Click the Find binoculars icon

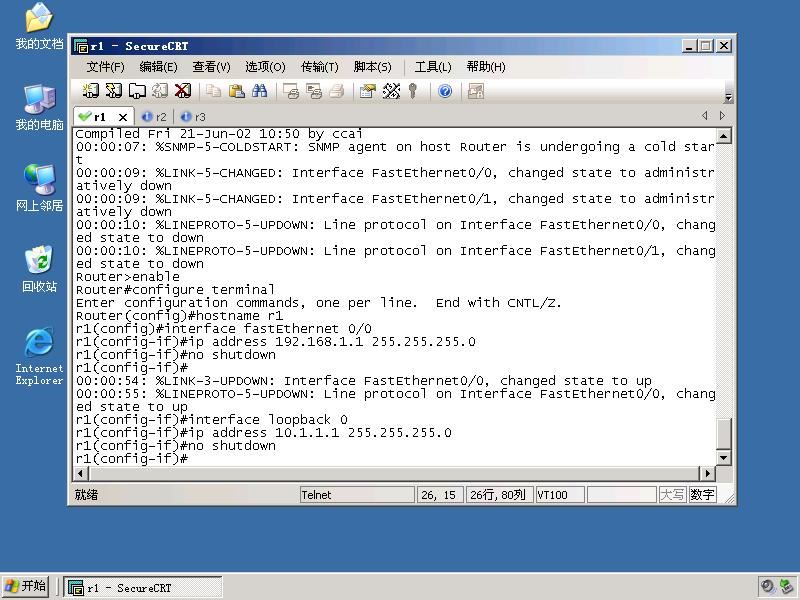[259, 91]
